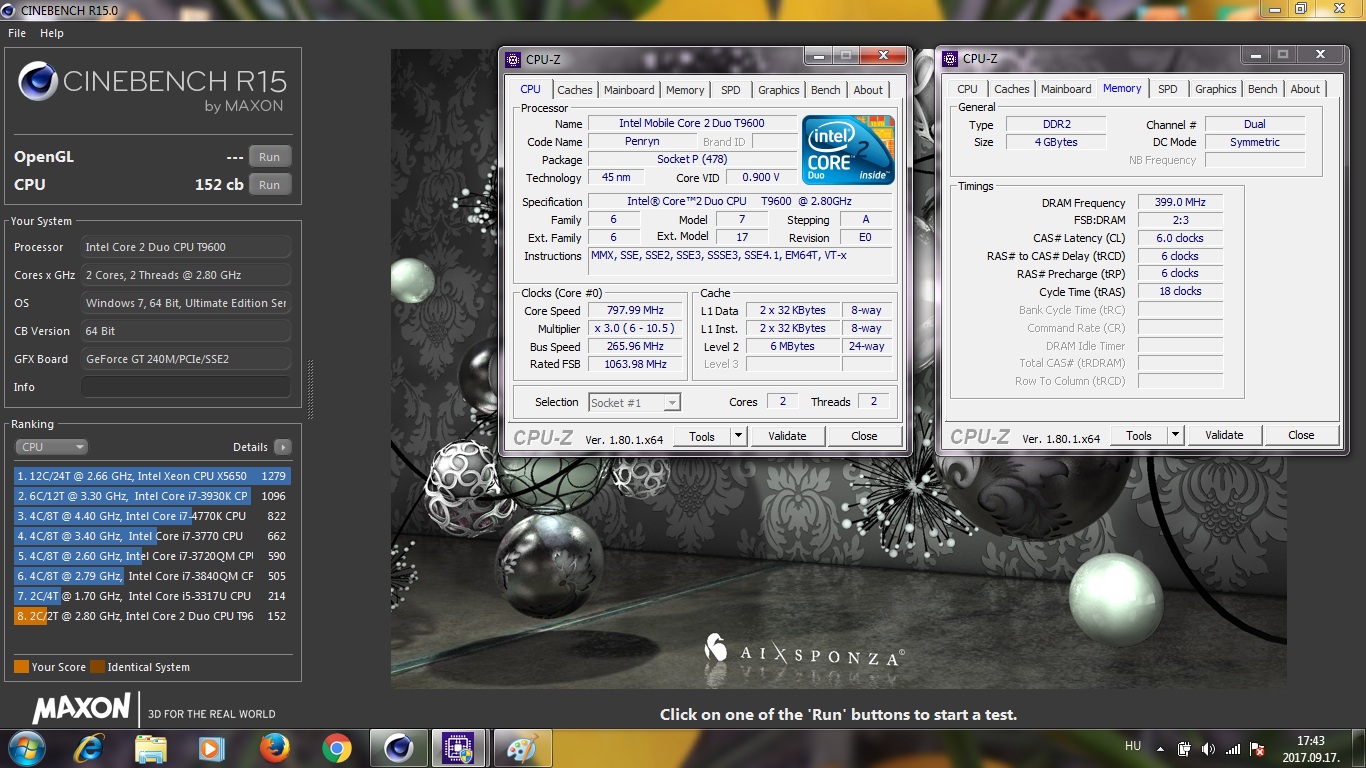The height and width of the screenshot is (768, 1366).
Task: Switch to Graphics tab in left CPU-Z
Action: pos(778,90)
